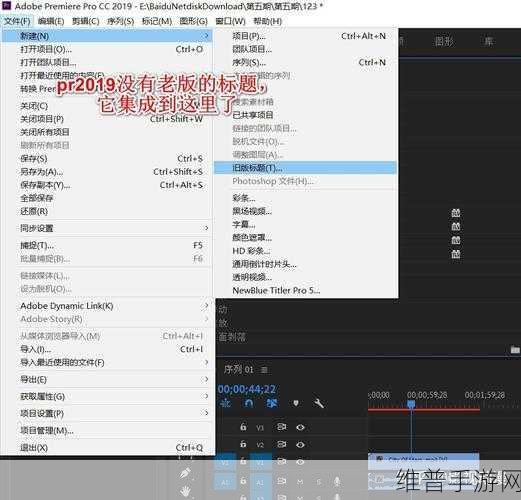The height and width of the screenshot is (500, 521).
Task: Select 颜色遮罩... in New submenu
Action: [305, 237]
